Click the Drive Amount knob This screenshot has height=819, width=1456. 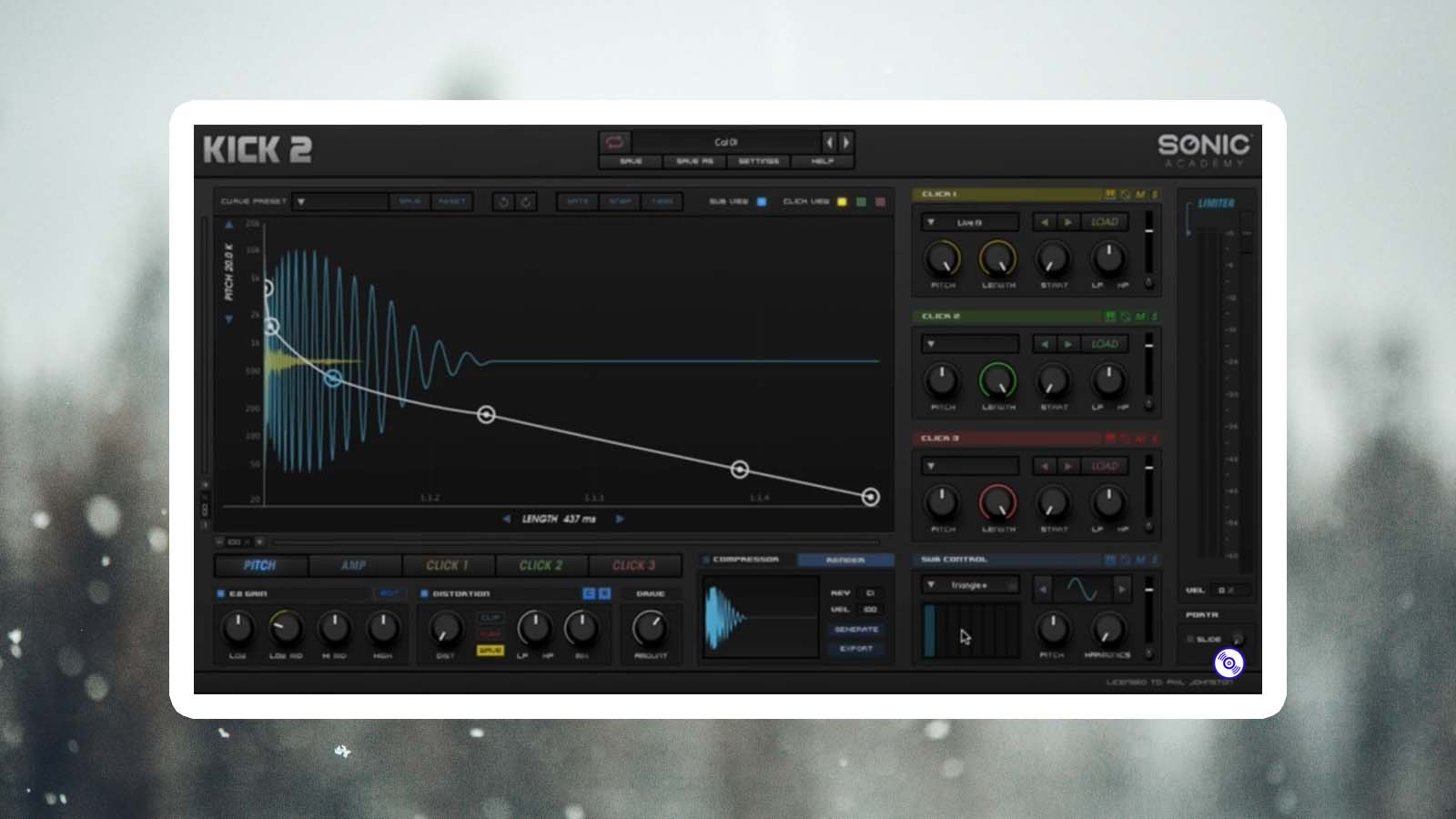tap(650, 627)
